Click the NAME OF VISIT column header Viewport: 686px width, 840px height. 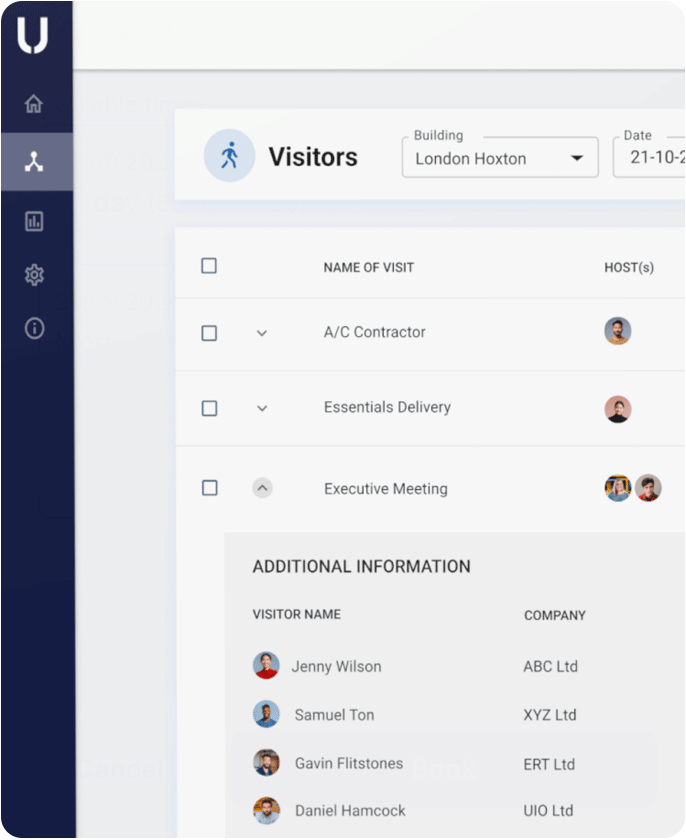coord(368,267)
